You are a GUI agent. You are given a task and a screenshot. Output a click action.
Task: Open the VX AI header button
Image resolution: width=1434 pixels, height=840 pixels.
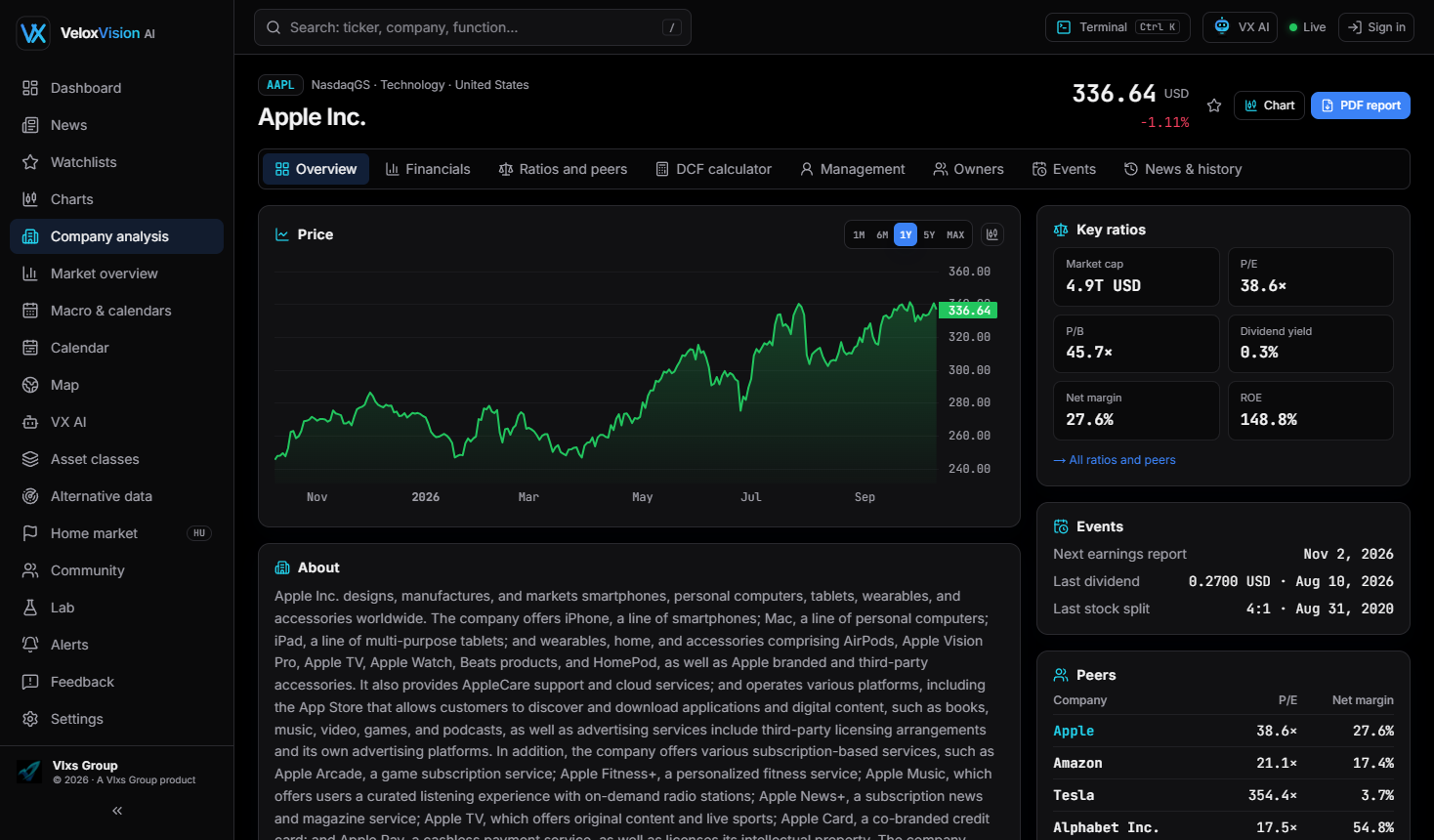pyautogui.click(x=1240, y=27)
